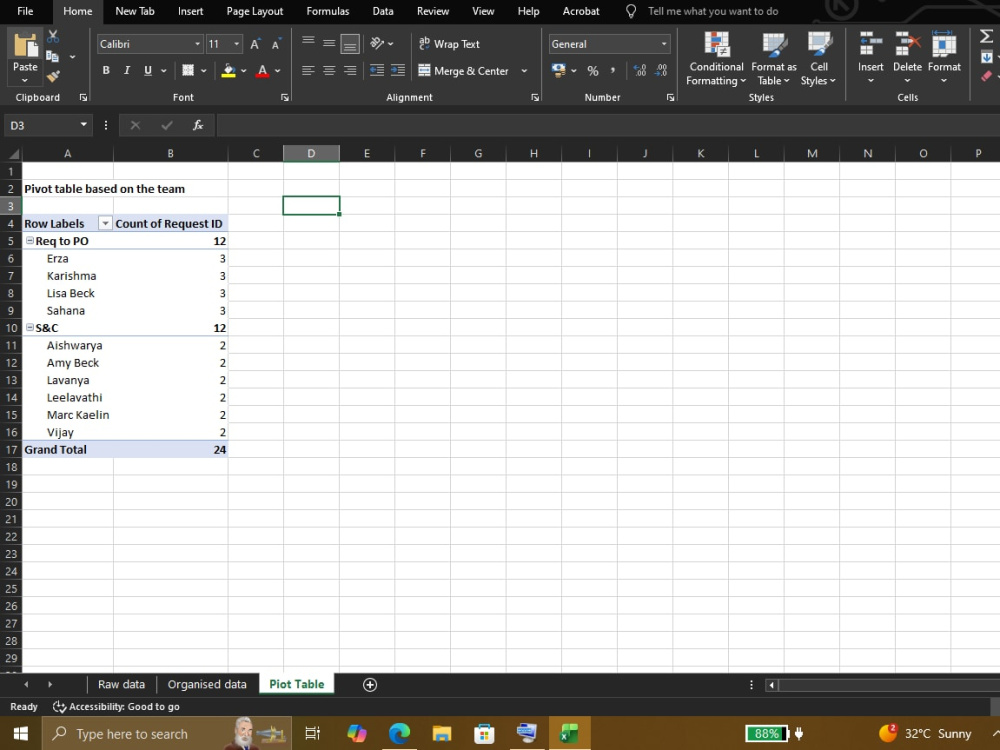Screen dimensions: 1000x750
Task: Apply Accounting Number Format icon
Action: [x=559, y=71]
